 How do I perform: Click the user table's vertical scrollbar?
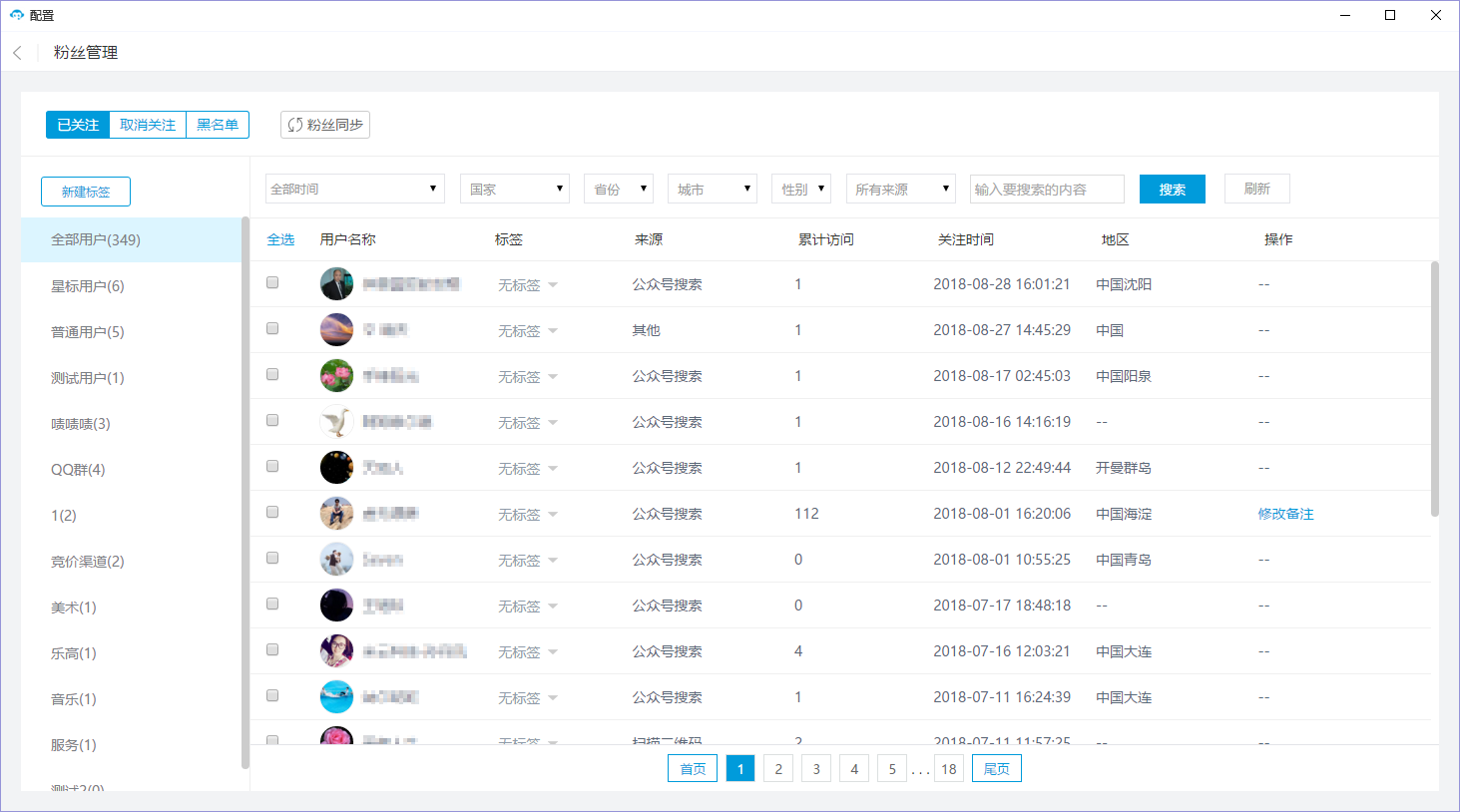1434,389
